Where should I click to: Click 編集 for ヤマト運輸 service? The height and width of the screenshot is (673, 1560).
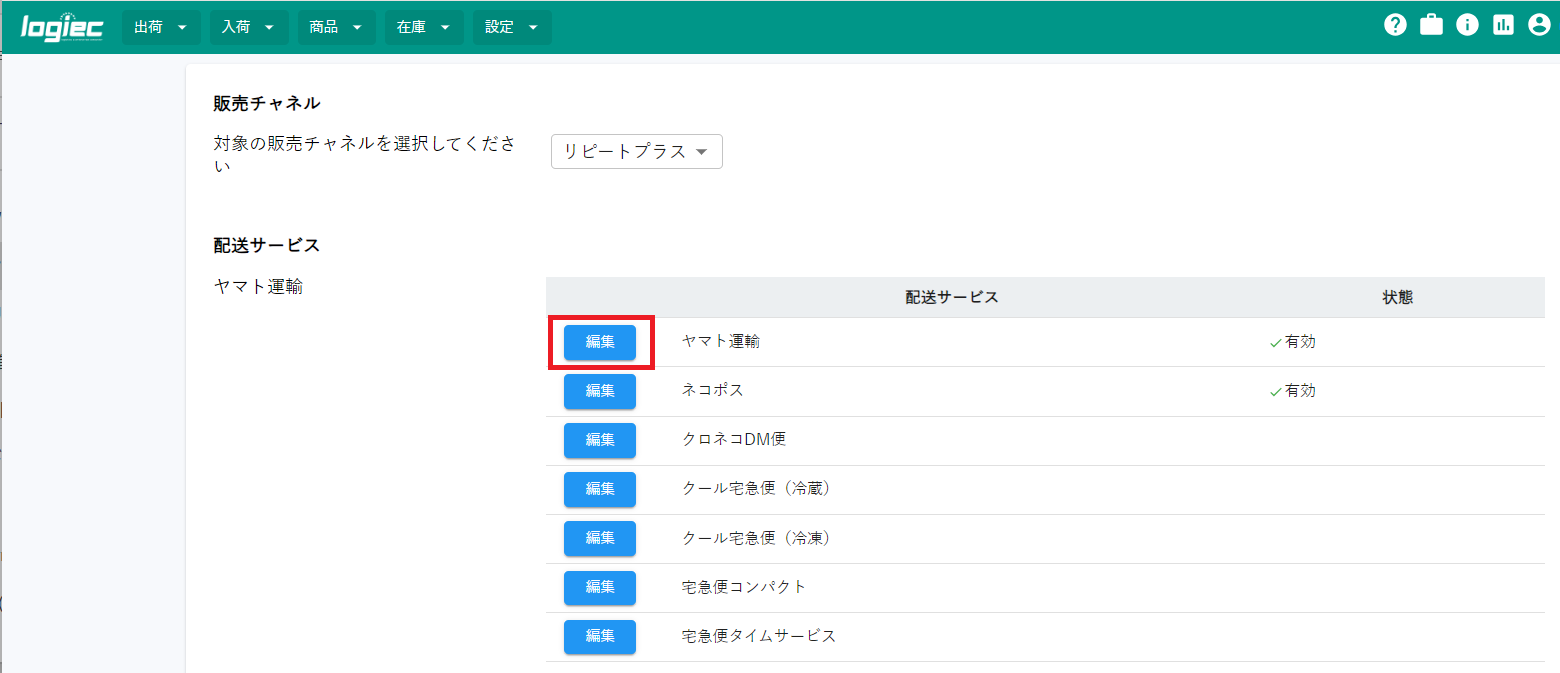600,342
